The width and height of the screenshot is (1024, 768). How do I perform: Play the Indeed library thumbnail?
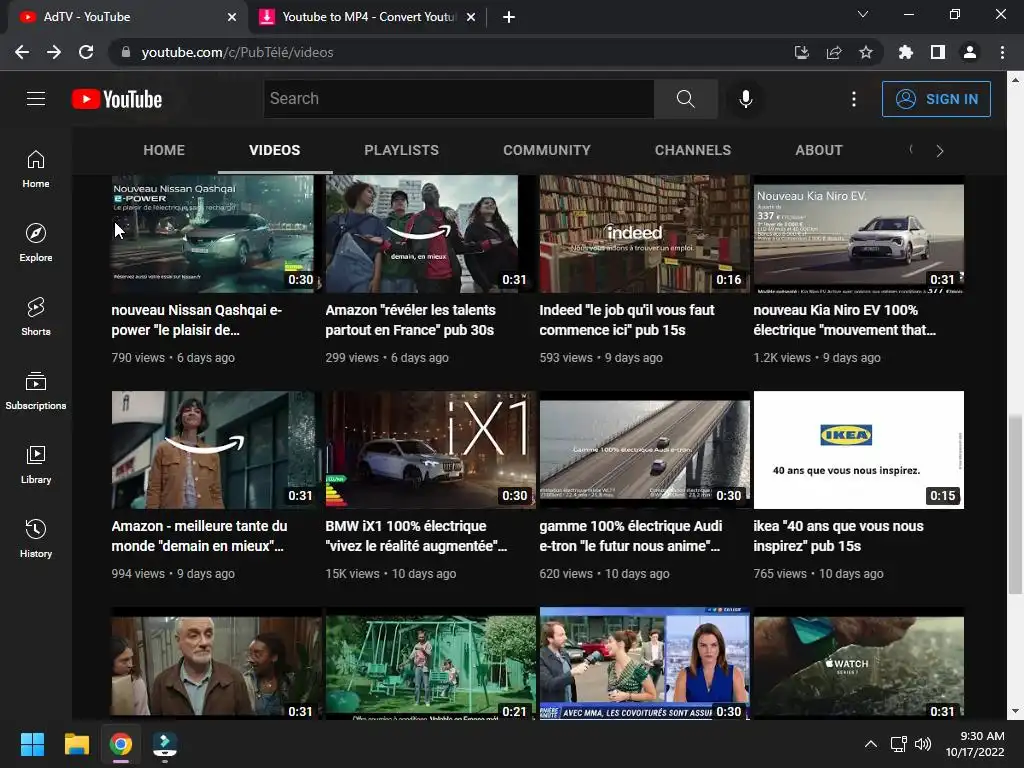[645, 234]
